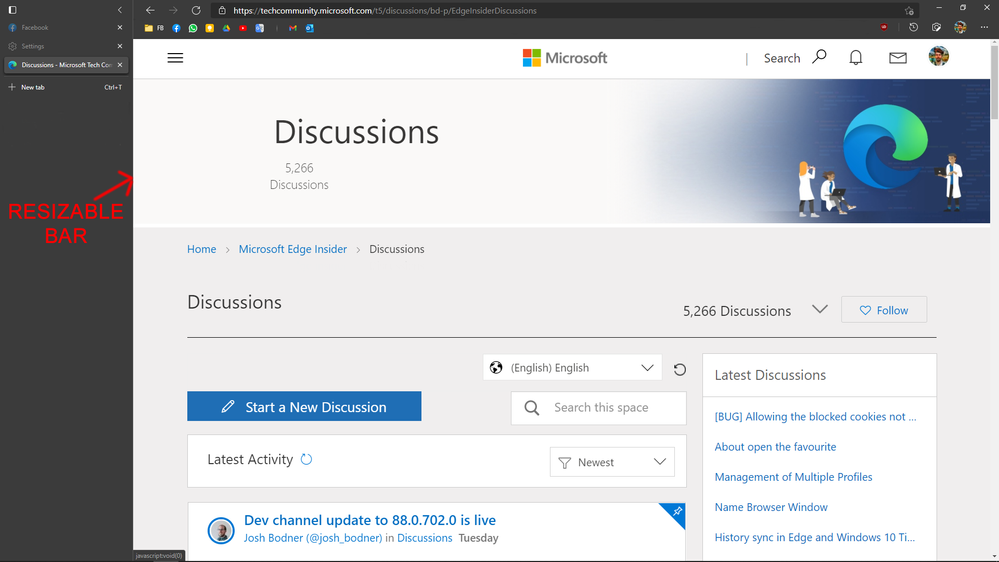The height and width of the screenshot is (562, 999).
Task: Open the FB favorites folder
Action: (154, 28)
